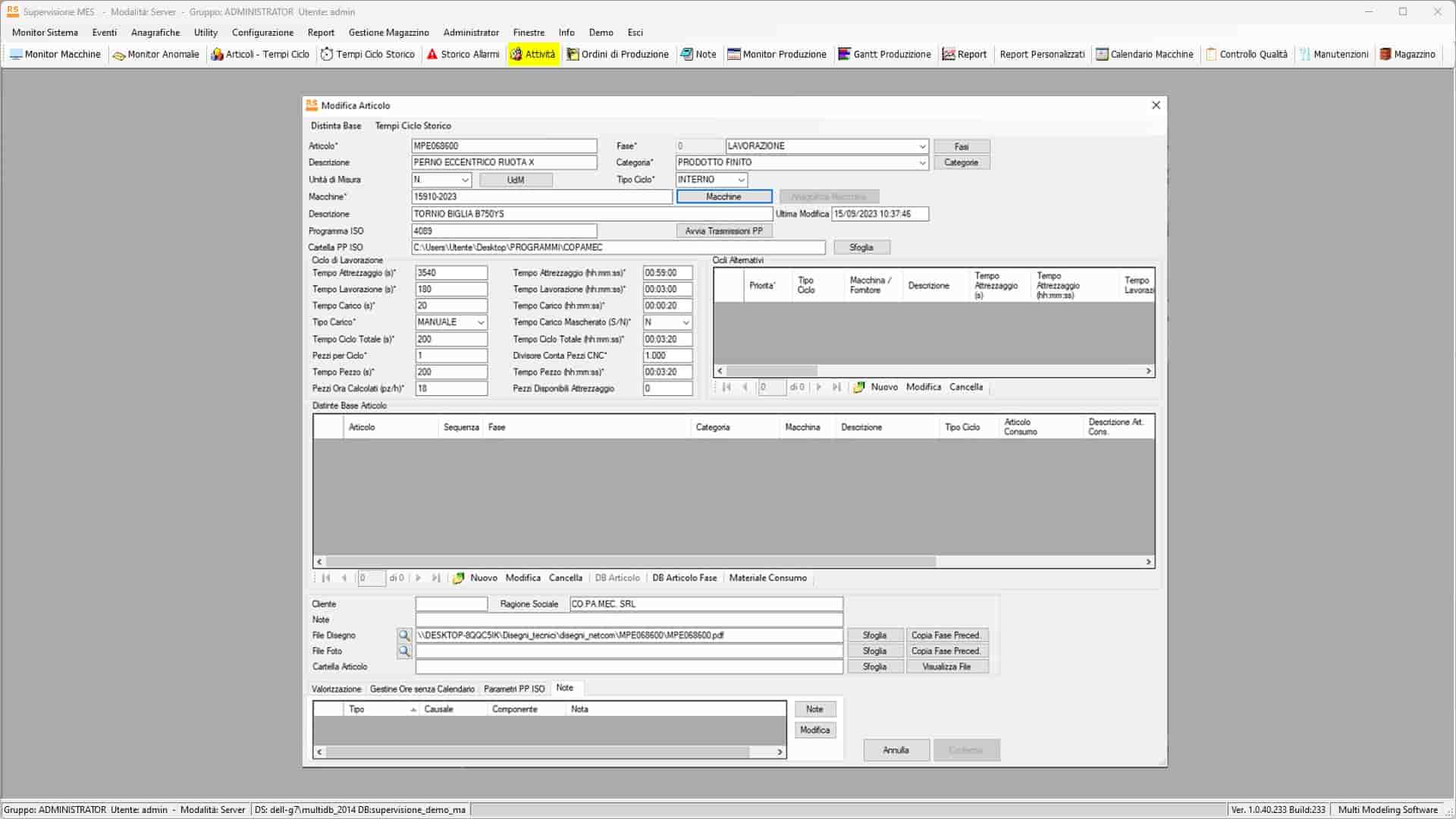The height and width of the screenshot is (819, 1456).
Task: Switch to Gestione Ore senza Calendario tab
Action: pyautogui.click(x=422, y=689)
